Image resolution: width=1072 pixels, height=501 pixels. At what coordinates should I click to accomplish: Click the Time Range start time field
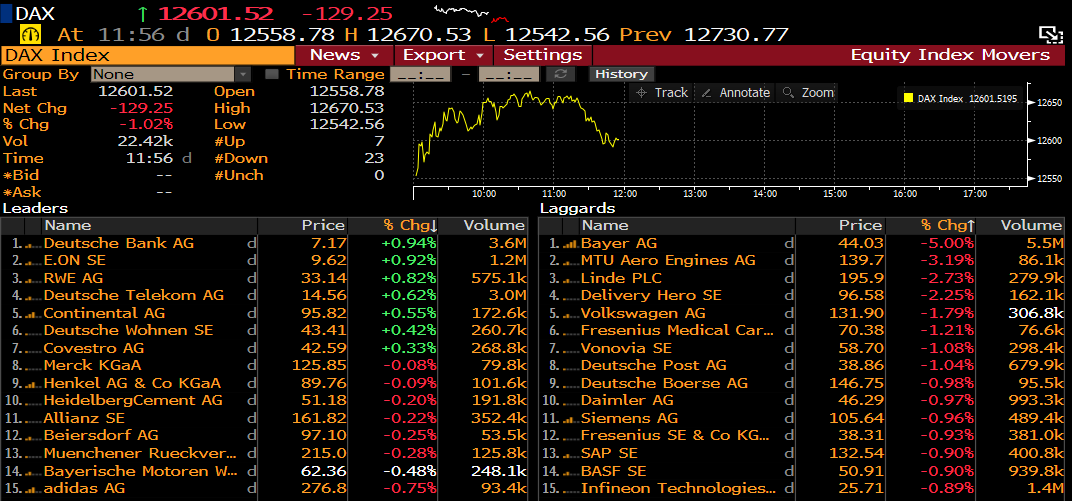click(x=420, y=74)
